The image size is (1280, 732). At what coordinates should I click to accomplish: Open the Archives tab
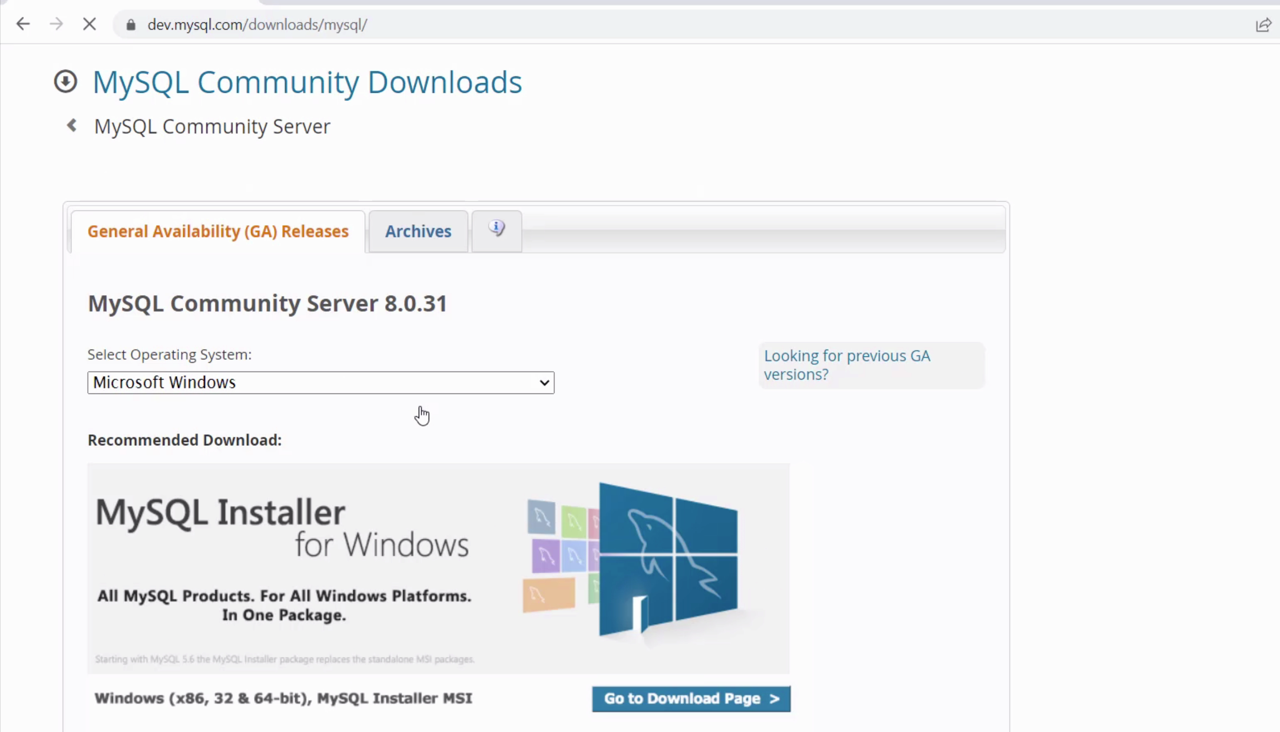coord(418,232)
